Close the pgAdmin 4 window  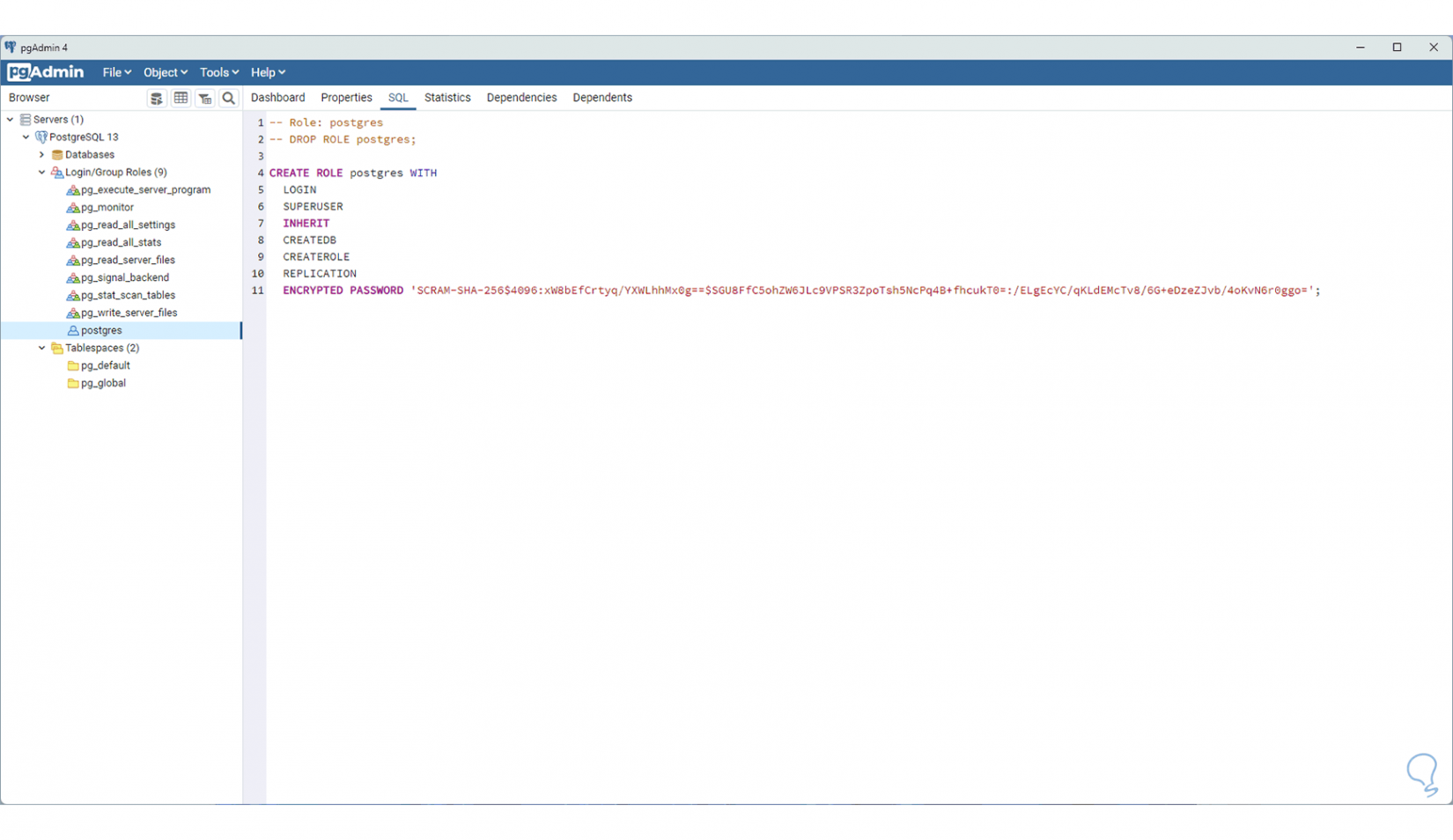point(1434,48)
